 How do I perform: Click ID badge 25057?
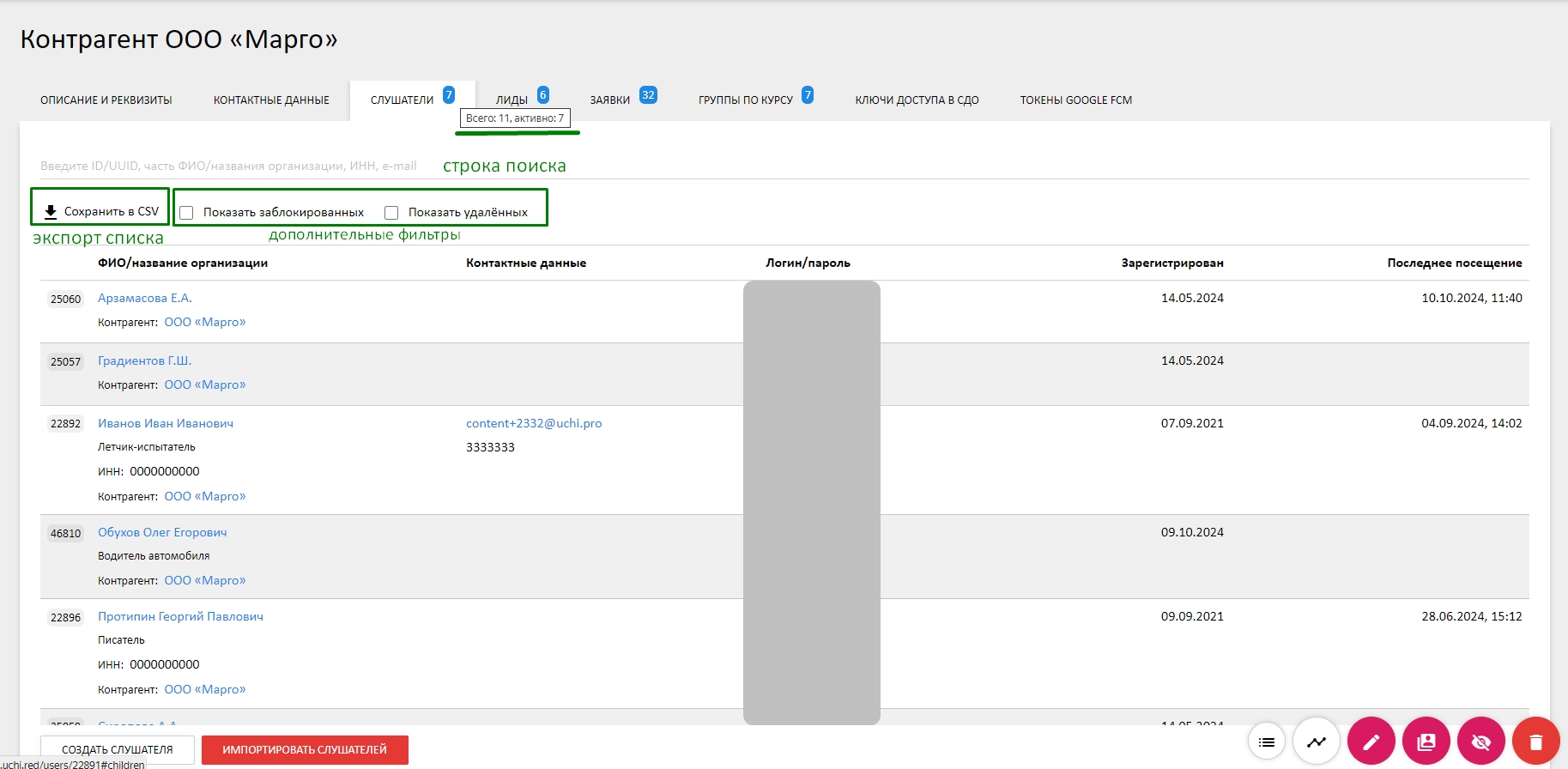click(65, 361)
